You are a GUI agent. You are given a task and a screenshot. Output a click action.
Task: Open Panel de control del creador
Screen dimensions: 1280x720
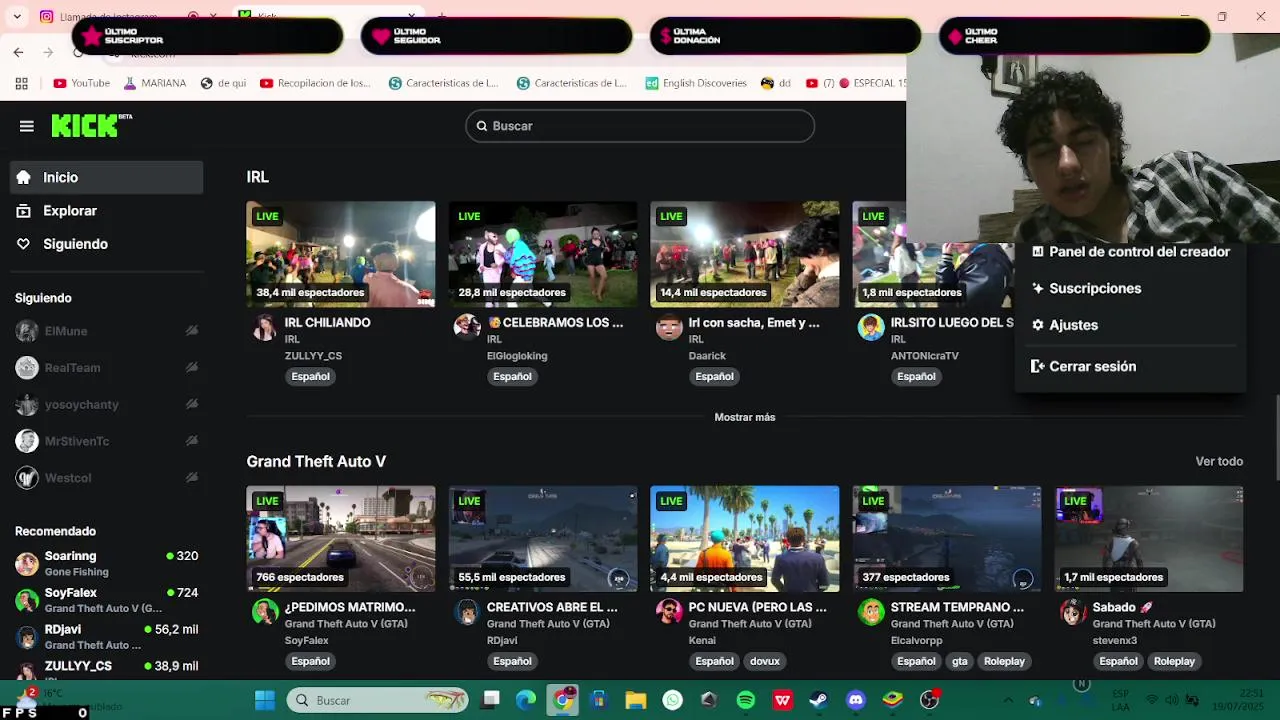(1131, 252)
